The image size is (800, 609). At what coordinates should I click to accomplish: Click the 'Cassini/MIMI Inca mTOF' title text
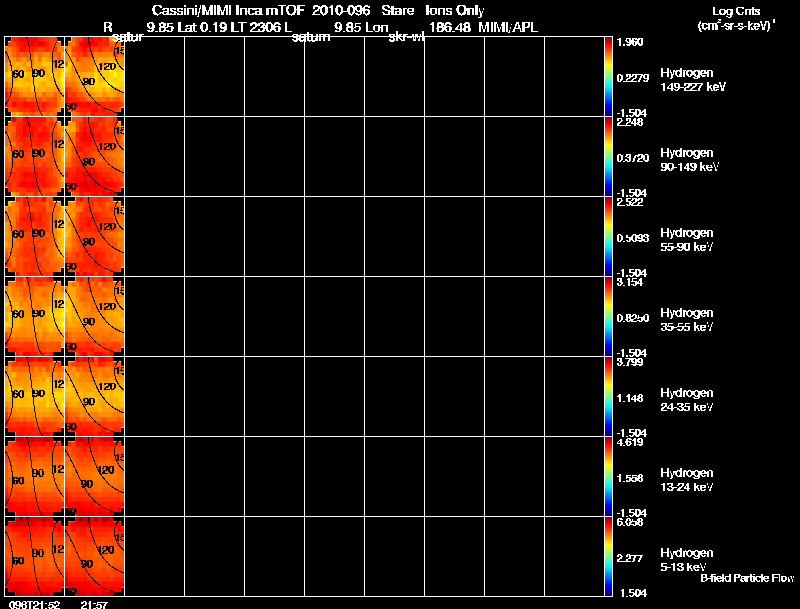pyautogui.click(x=228, y=11)
